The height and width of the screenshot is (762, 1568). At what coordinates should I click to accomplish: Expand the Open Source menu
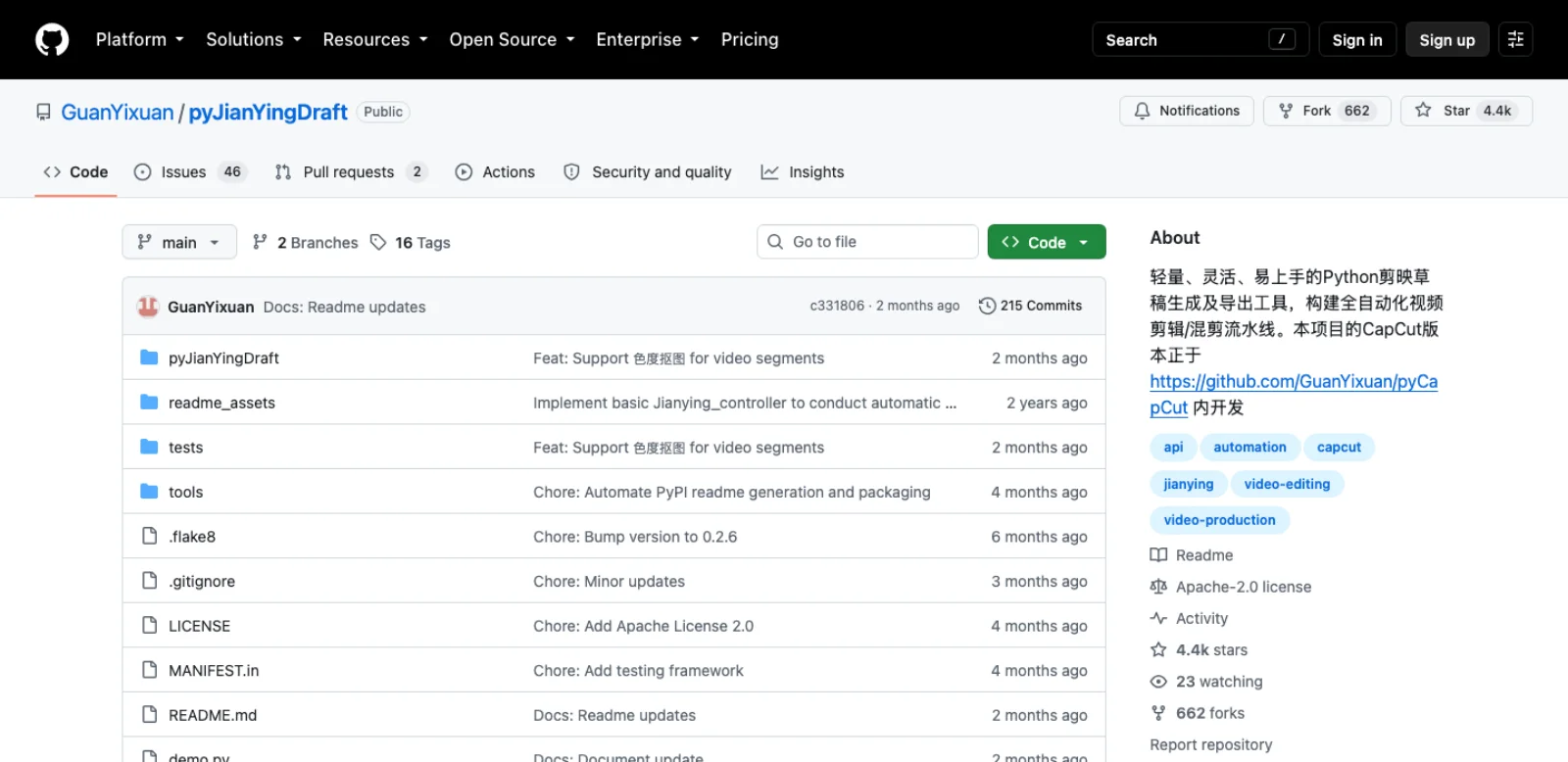click(513, 40)
